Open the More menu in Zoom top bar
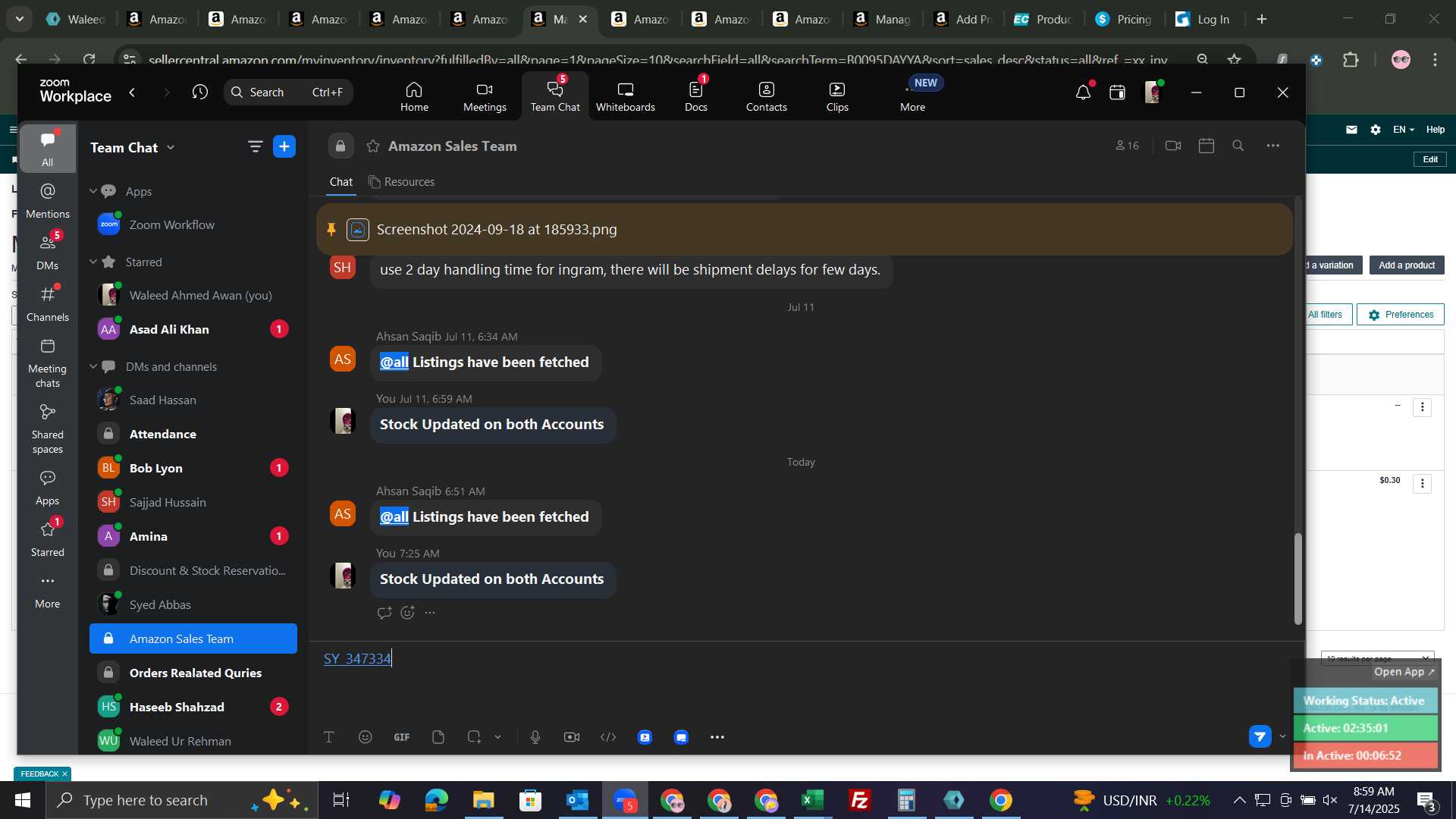The width and height of the screenshot is (1456, 819). tap(912, 96)
